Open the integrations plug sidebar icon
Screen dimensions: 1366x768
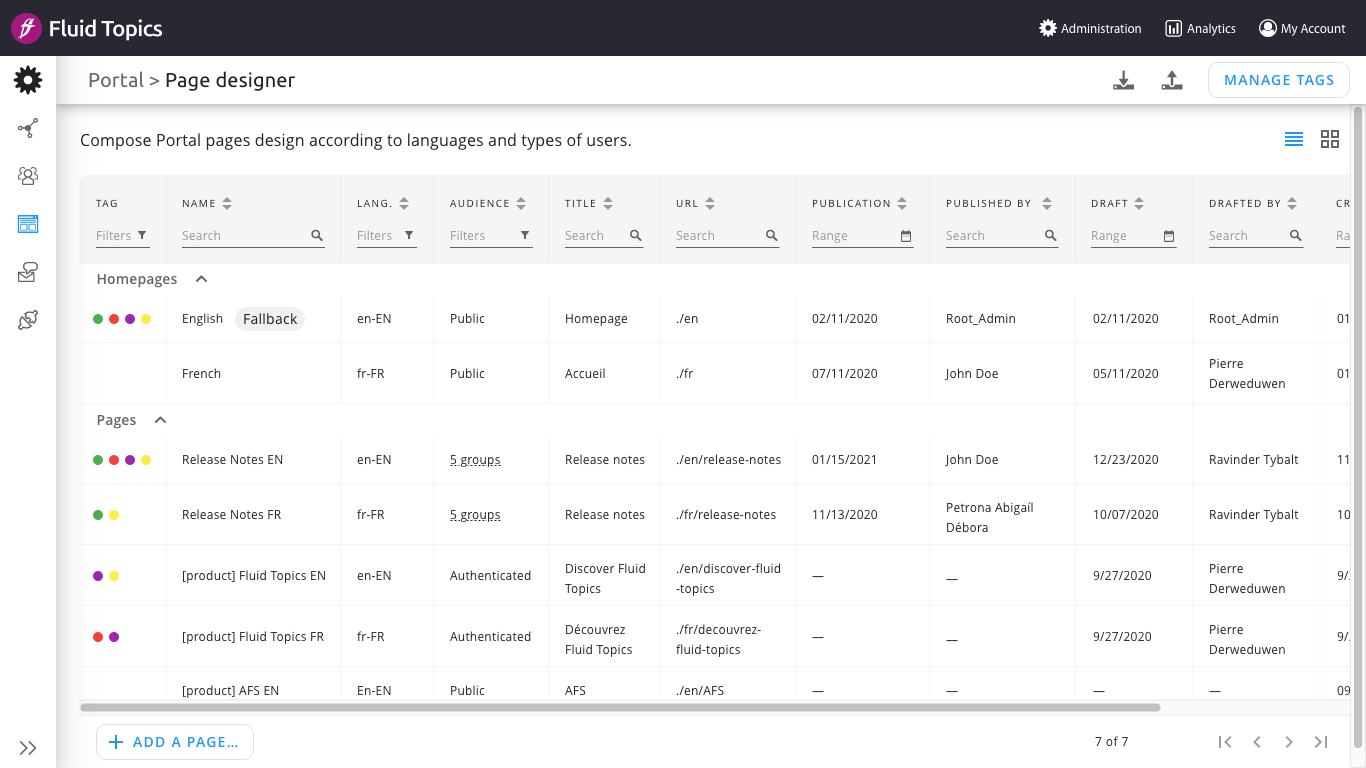(x=28, y=320)
